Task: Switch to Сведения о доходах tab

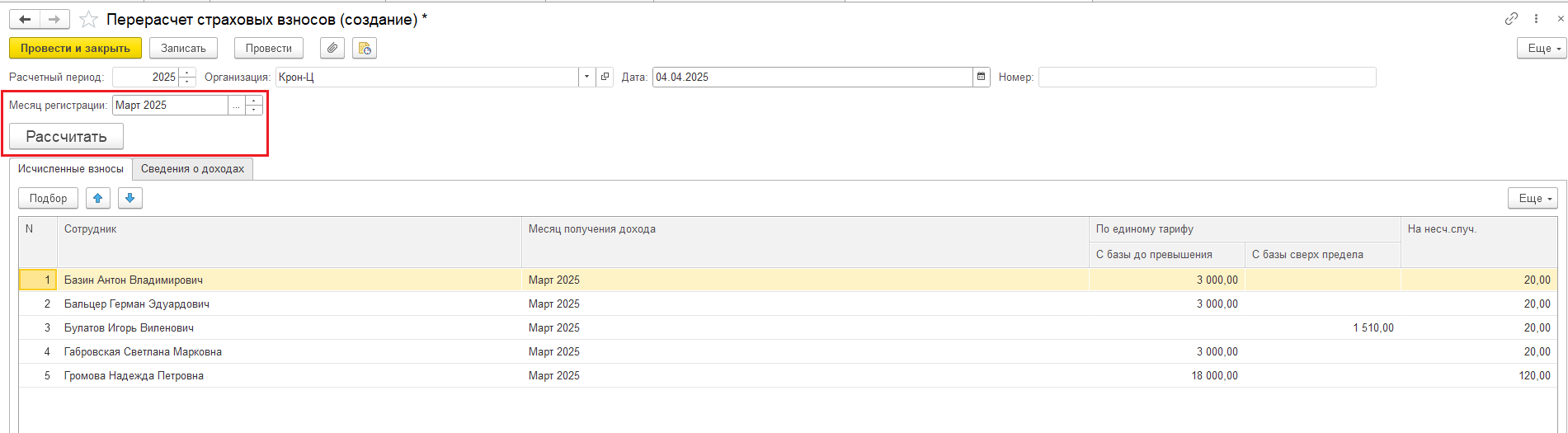Action: click(192, 169)
